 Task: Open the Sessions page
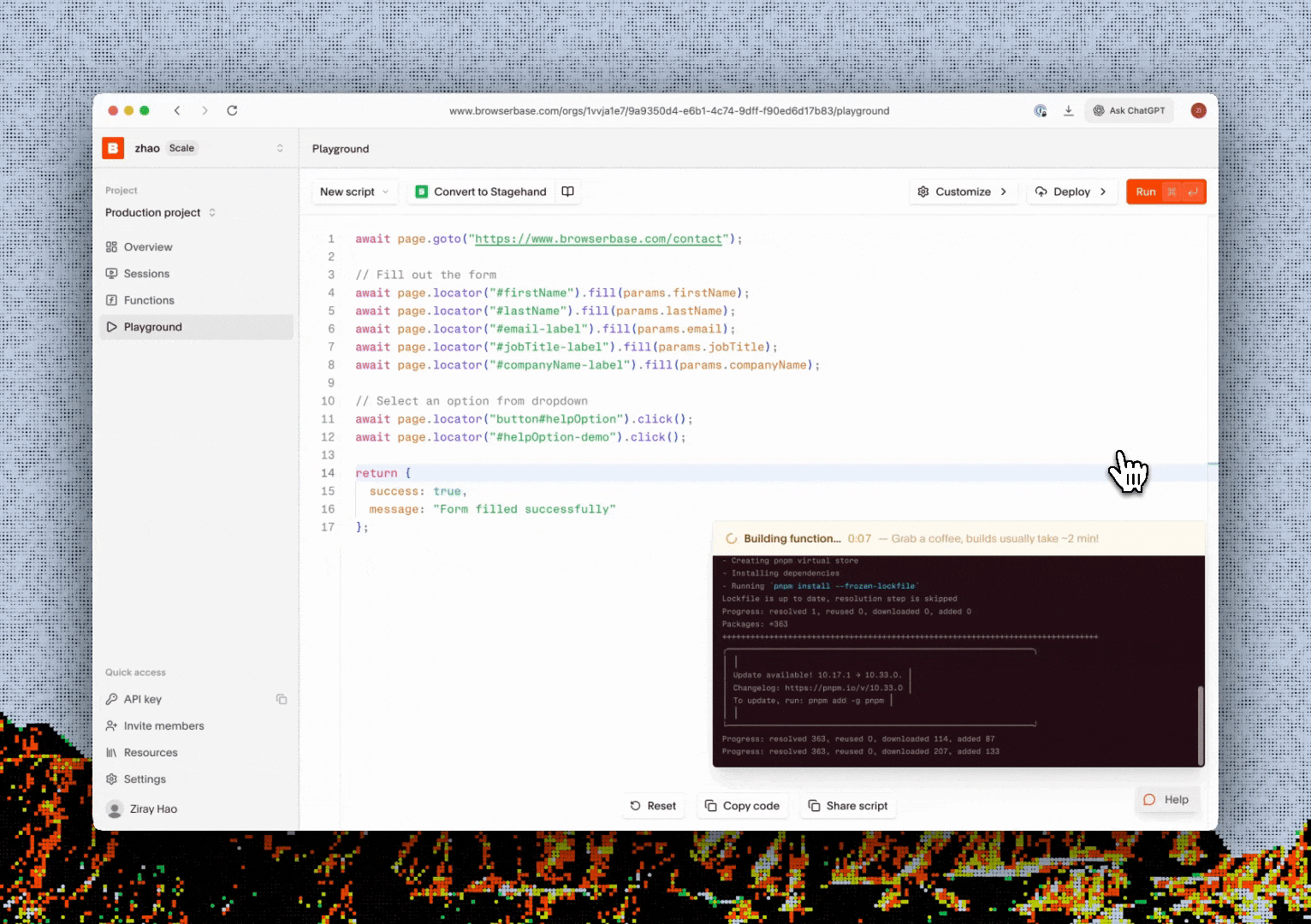click(197, 274)
